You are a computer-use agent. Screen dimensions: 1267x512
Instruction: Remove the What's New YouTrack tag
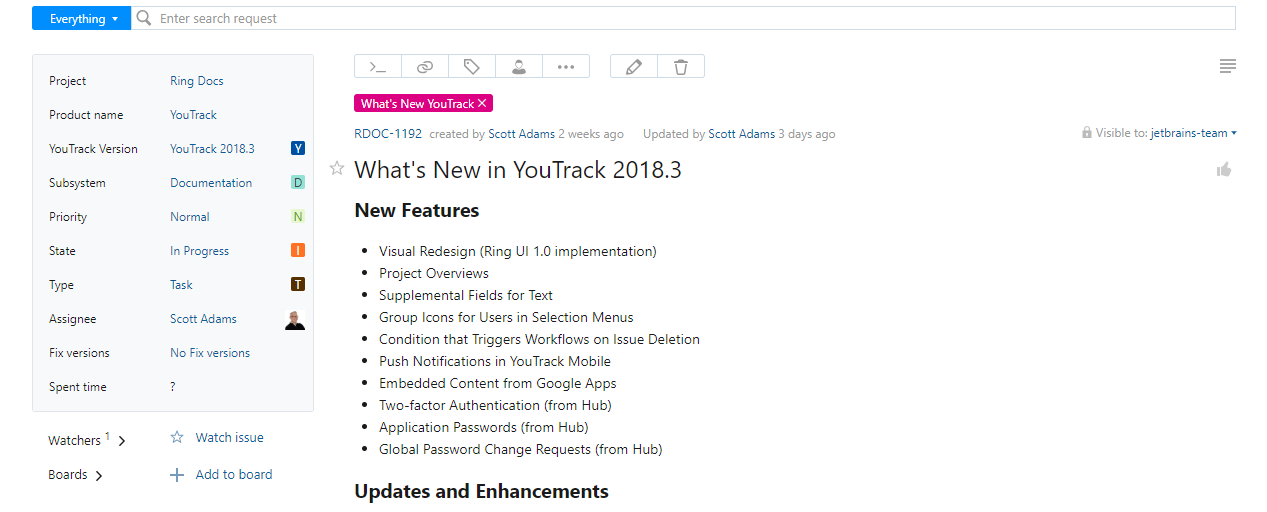482,104
